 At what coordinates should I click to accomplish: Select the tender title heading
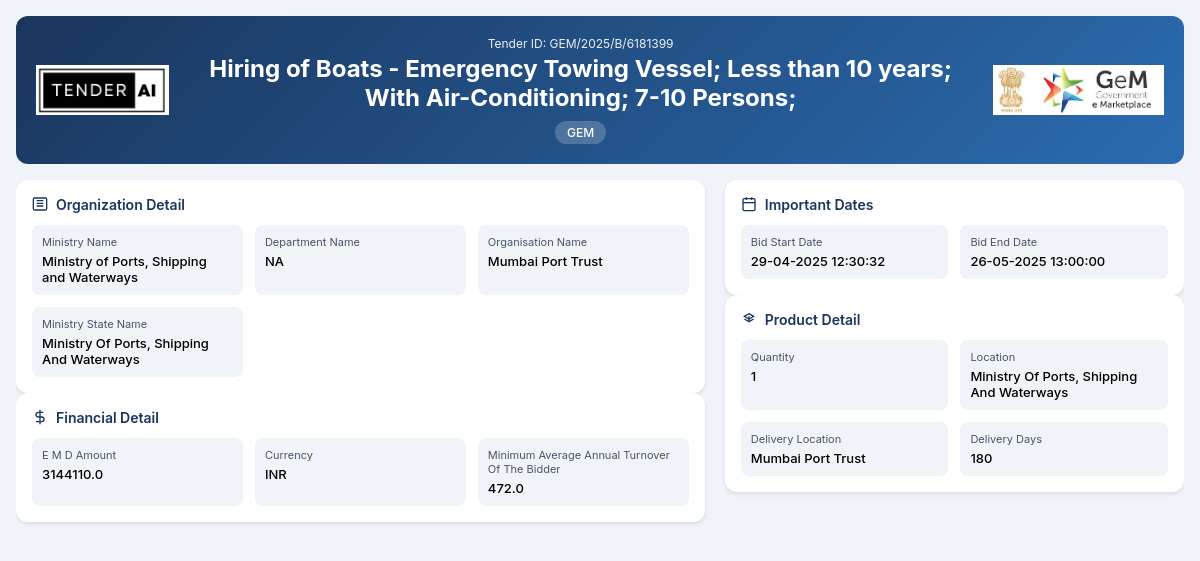(580, 84)
